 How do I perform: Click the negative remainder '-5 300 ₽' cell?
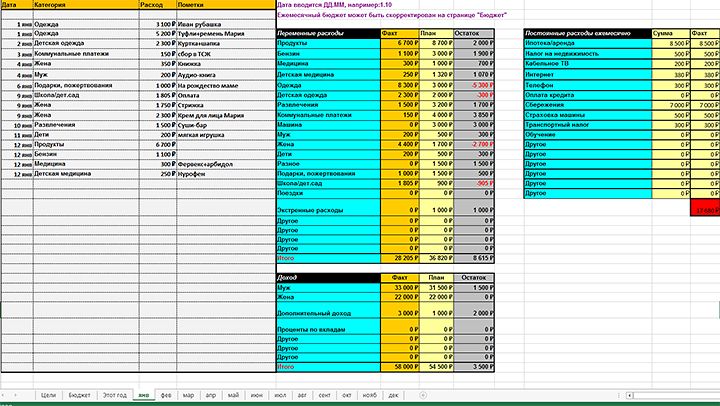pos(474,85)
